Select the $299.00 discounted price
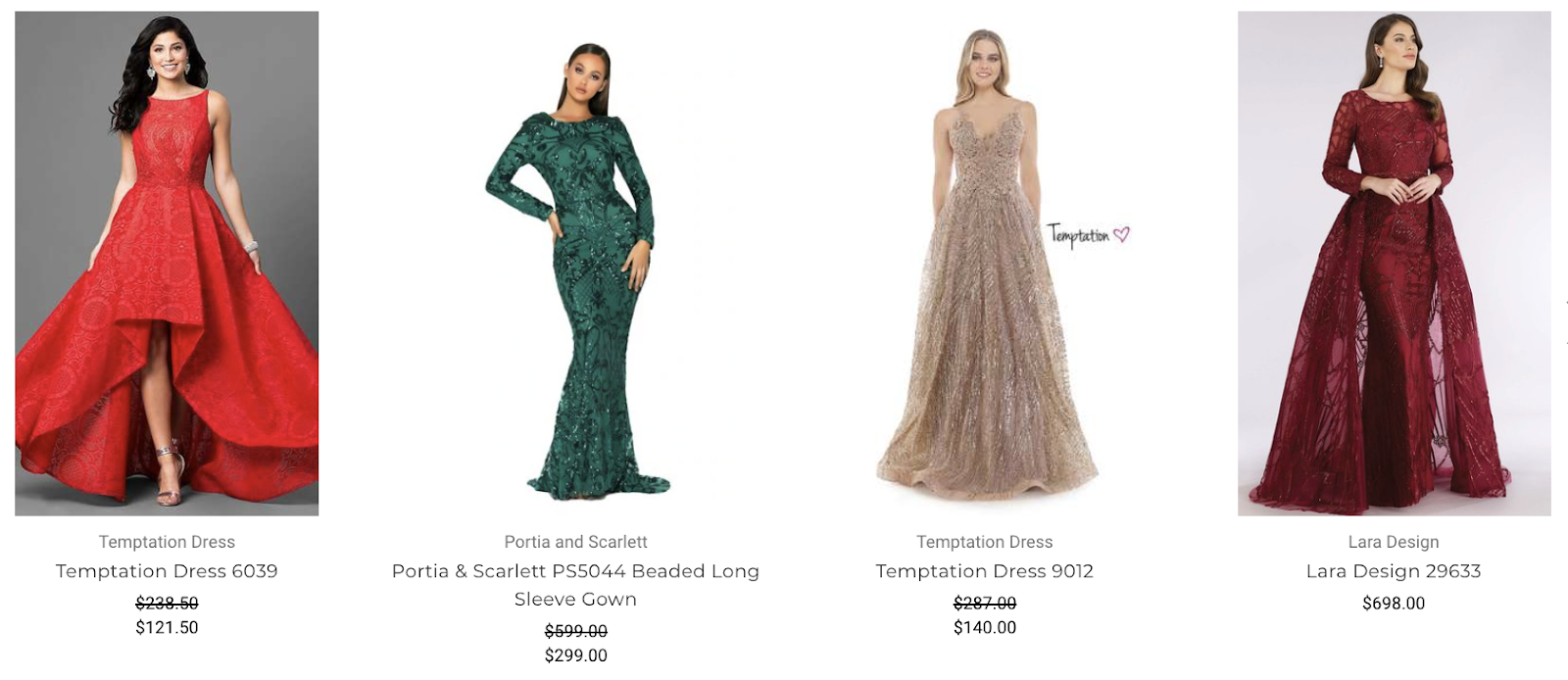The width and height of the screenshot is (1568, 680). point(575,656)
